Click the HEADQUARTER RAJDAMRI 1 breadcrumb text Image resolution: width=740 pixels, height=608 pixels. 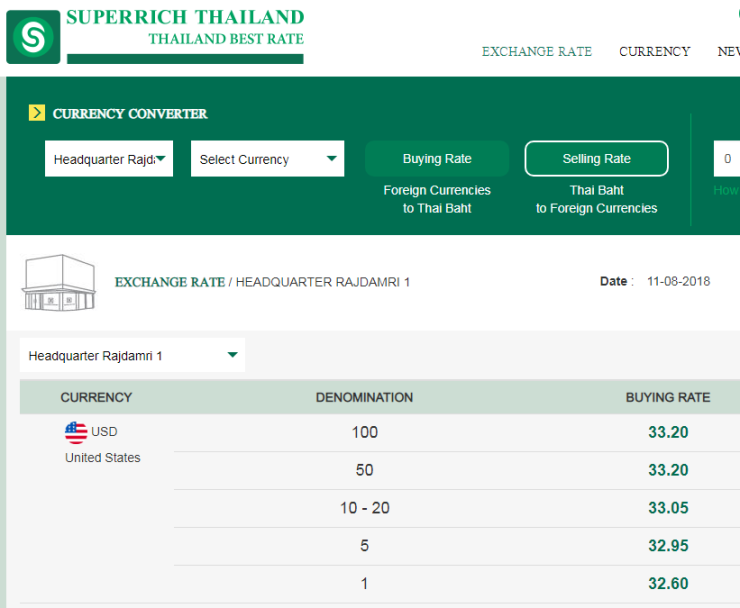[x=323, y=282]
